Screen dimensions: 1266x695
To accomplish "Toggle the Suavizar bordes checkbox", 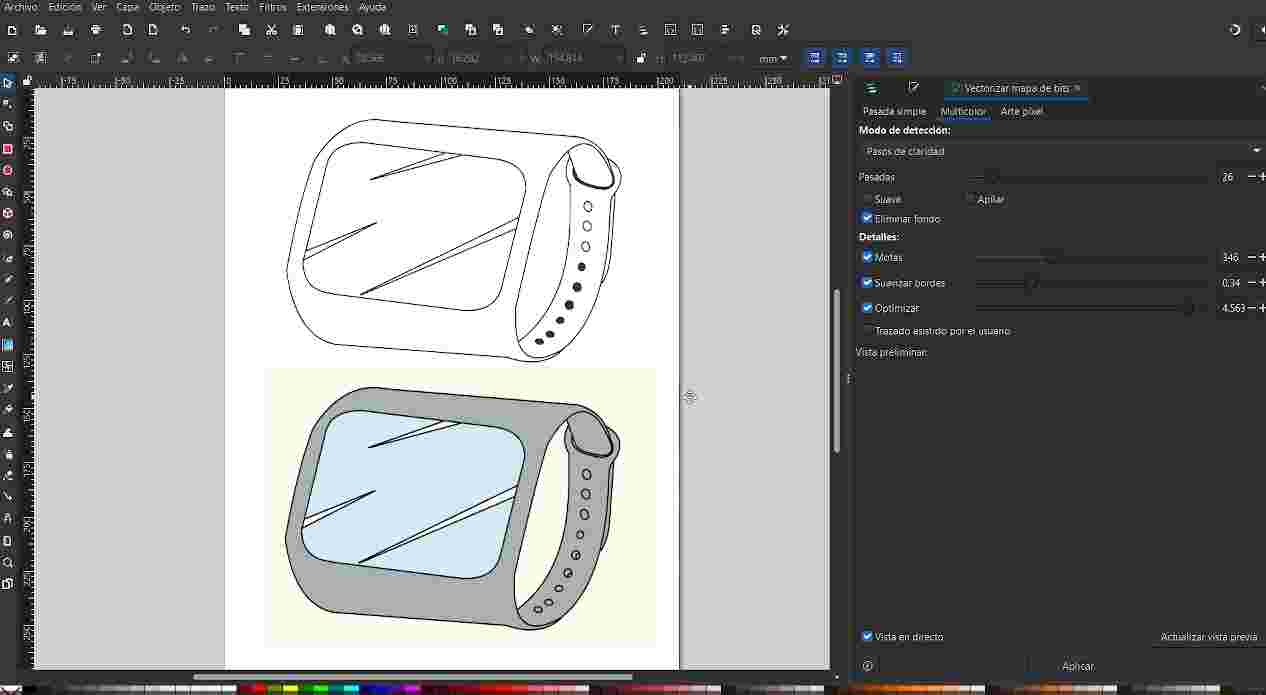I will [867, 283].
